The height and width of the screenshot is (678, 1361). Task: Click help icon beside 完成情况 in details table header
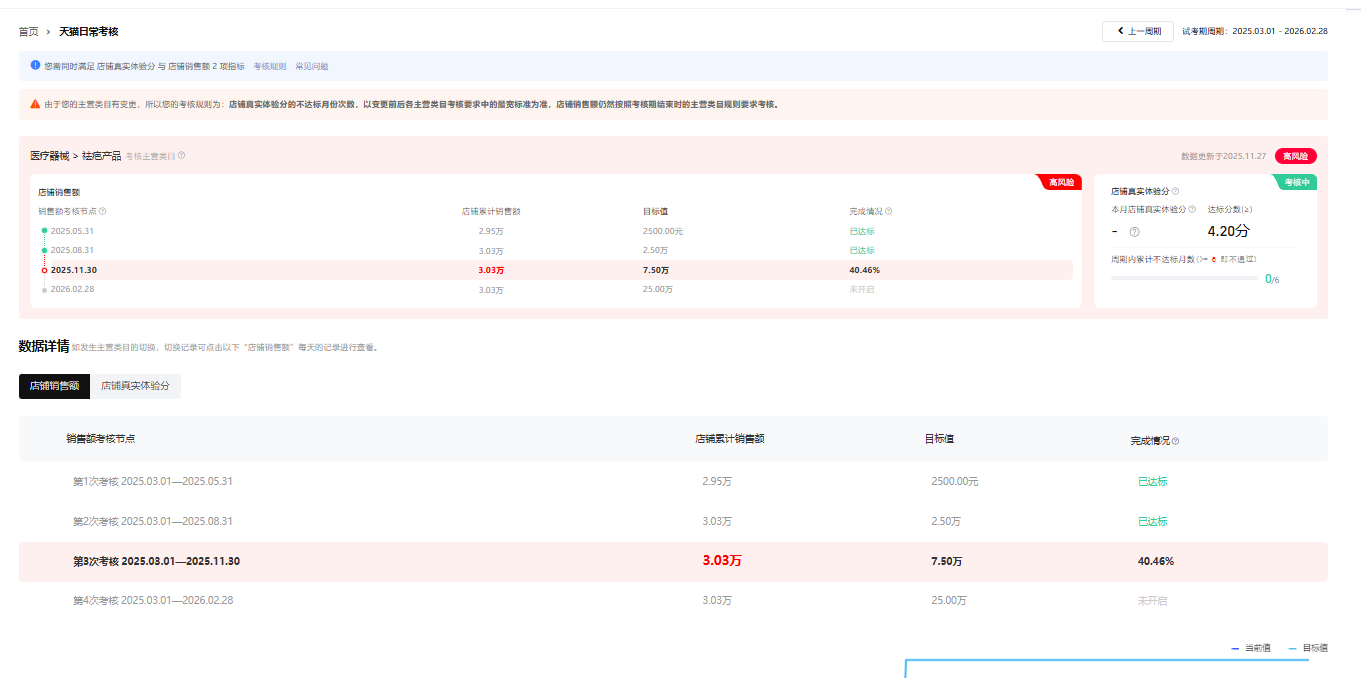[x=1175, y=441]
